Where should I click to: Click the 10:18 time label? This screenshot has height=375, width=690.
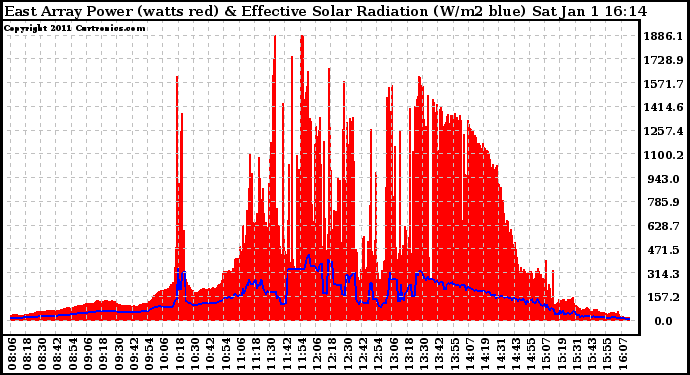click(180, 354)
